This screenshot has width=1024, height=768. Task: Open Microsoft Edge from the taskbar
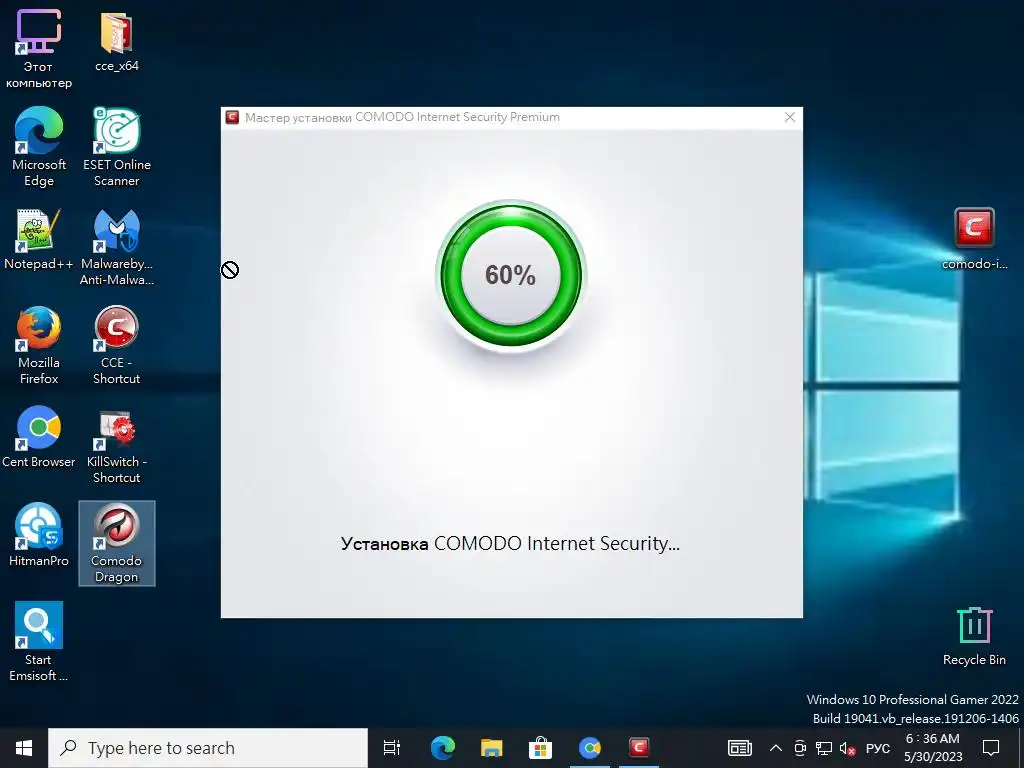click(x=442, y=748)
